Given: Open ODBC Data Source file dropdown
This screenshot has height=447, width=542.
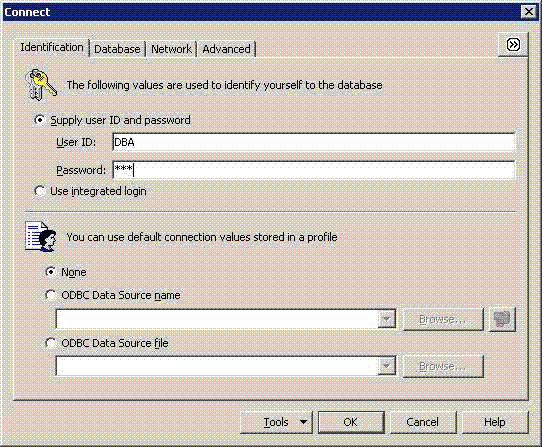Looking at the screenshot, I should pyautogui.click(x=386, y=366).
